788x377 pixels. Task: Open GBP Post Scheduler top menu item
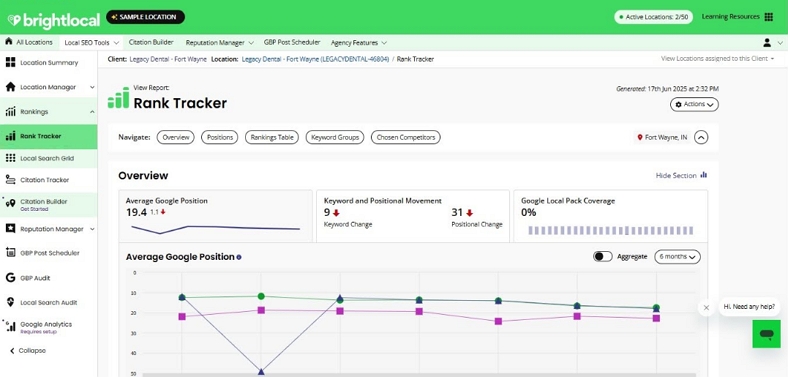292,42
